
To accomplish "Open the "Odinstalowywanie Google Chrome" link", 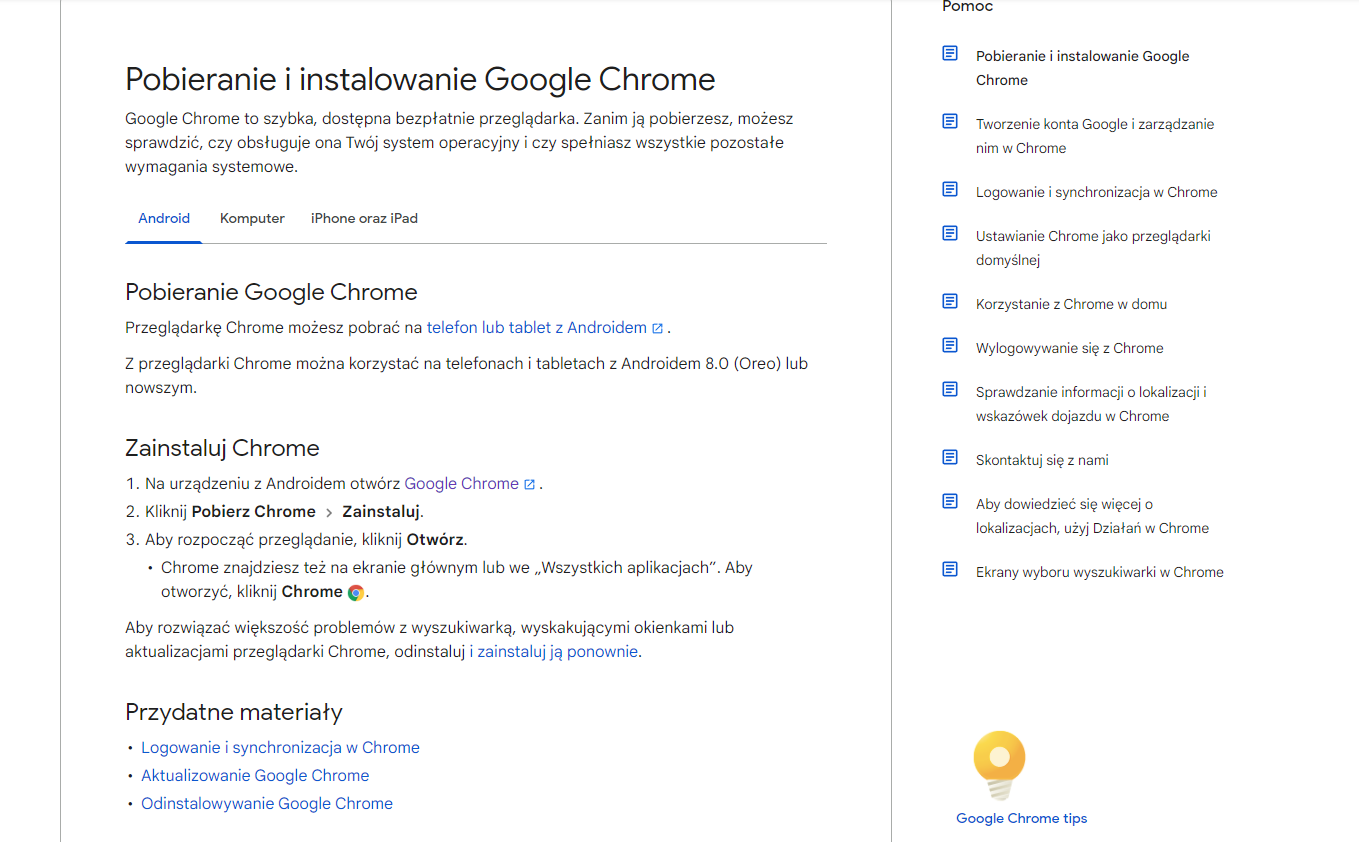I will click(267, 803).
